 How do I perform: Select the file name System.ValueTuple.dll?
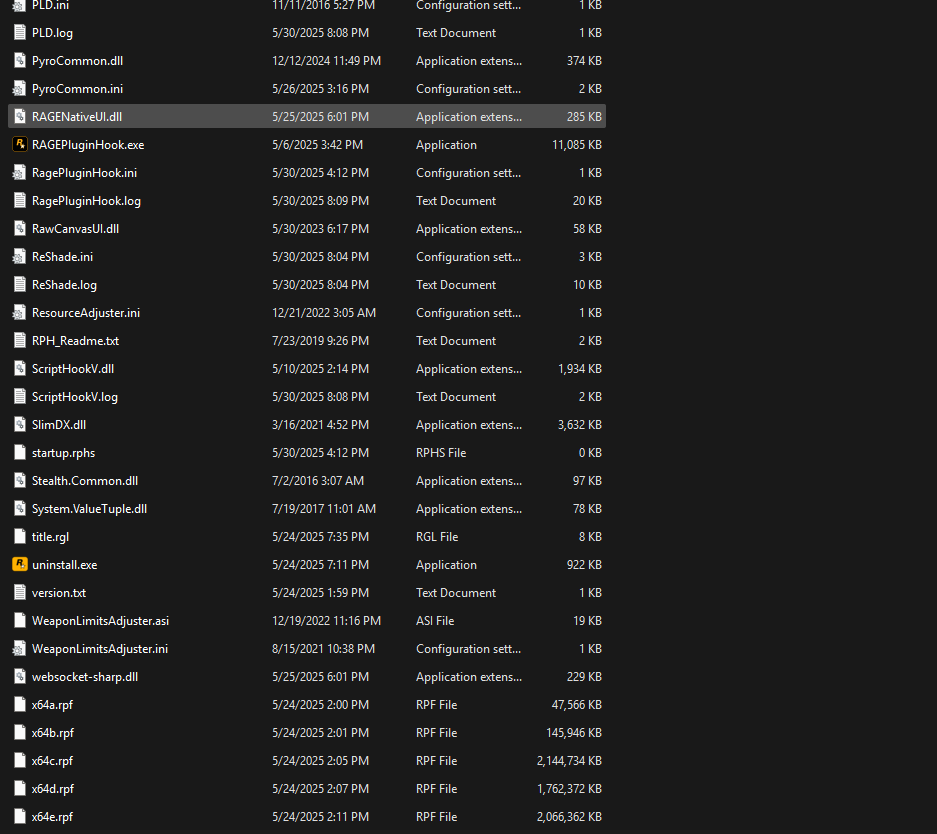(89, 509)
